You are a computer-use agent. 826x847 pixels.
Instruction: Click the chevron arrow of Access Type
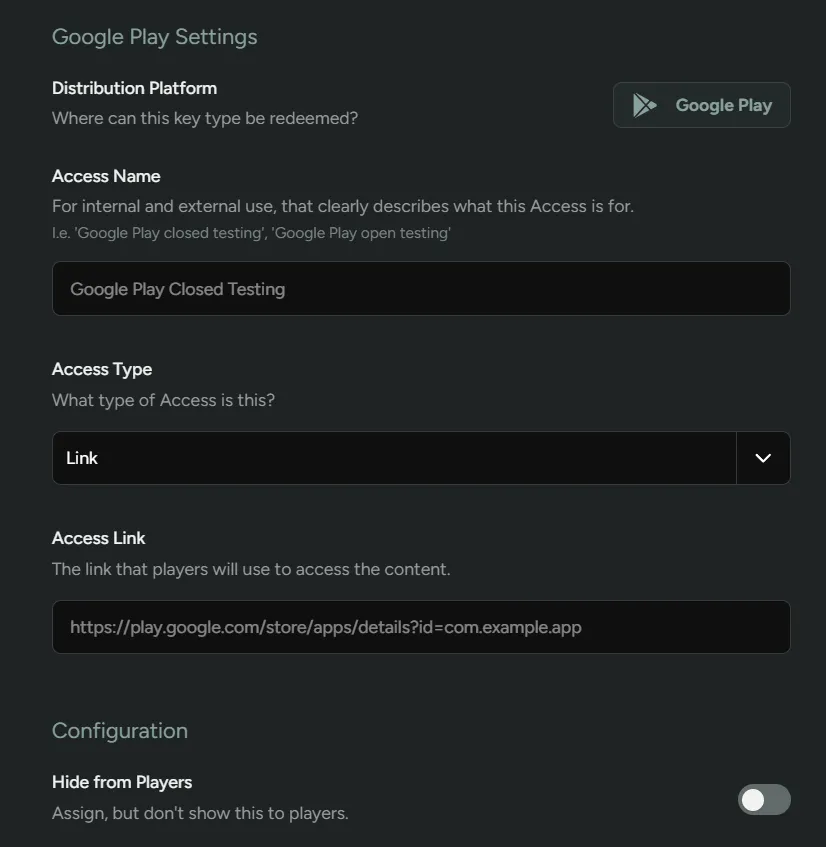click(763, 458)
